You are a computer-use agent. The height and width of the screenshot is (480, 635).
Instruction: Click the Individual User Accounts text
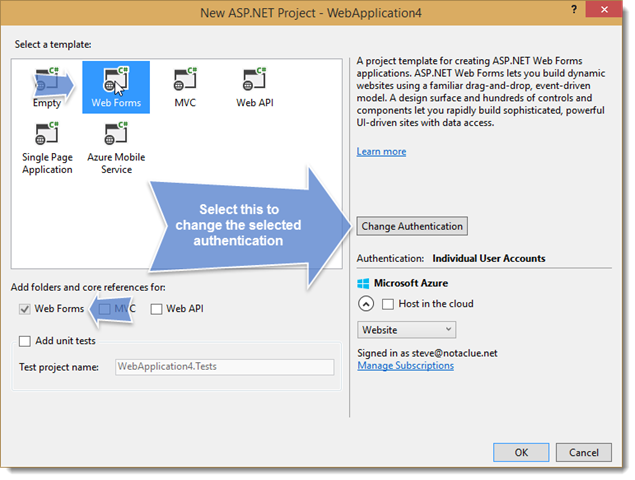(488, 258)
